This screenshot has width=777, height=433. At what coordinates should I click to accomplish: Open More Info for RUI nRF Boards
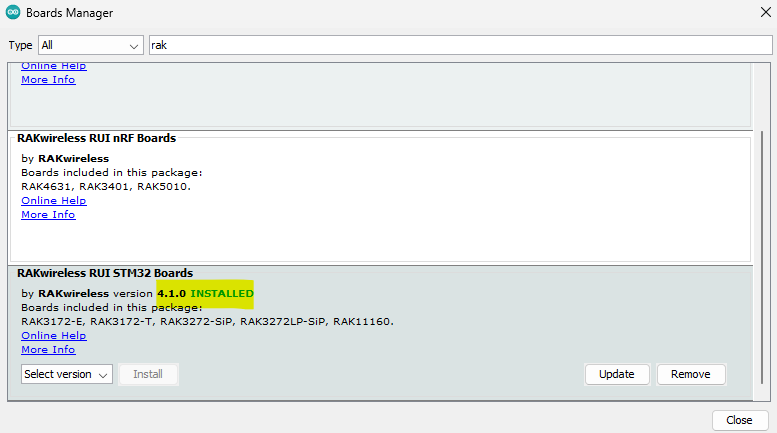48,215
